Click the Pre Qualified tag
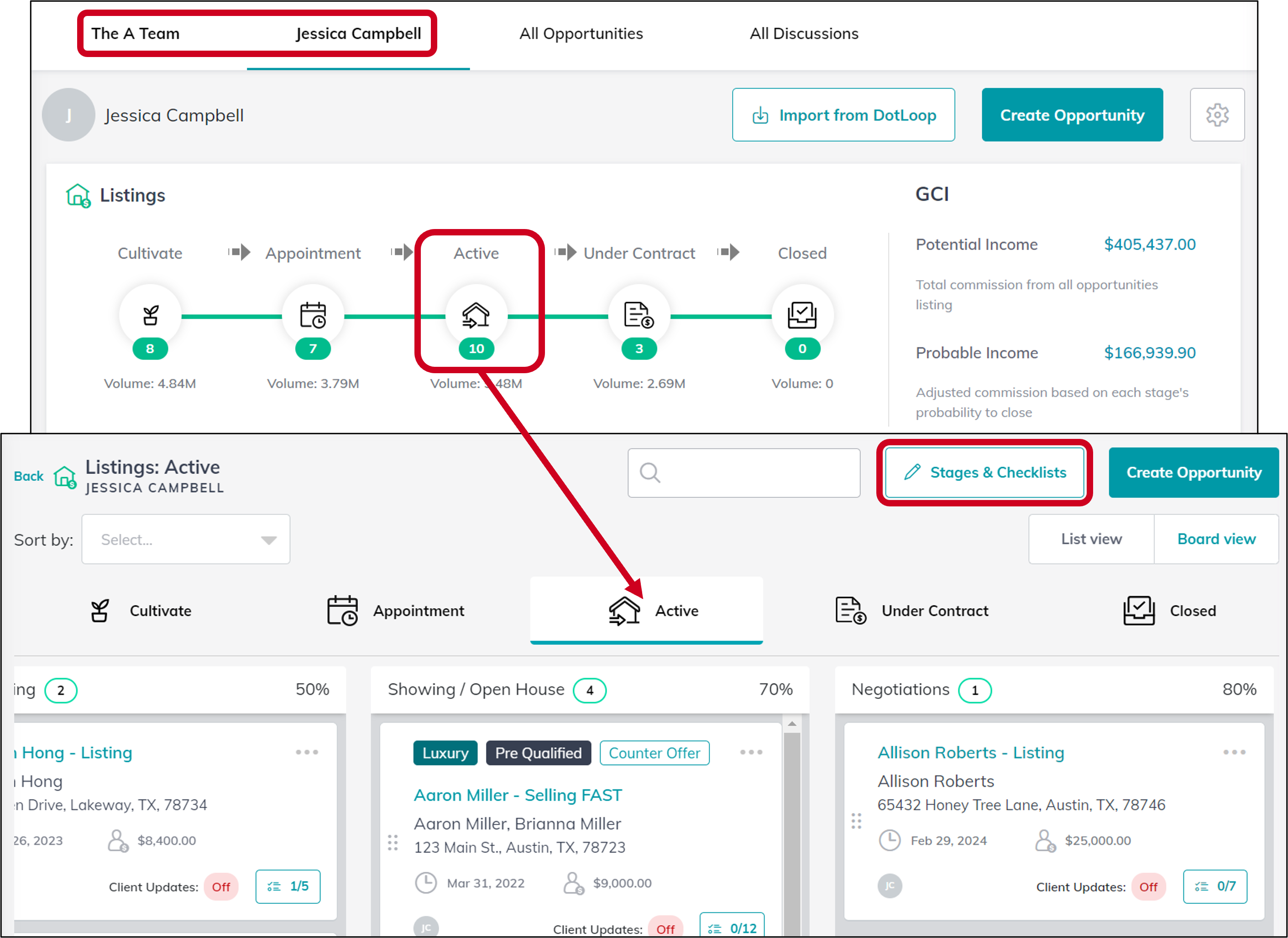1288x938 pixels. [x=538, y=753]
